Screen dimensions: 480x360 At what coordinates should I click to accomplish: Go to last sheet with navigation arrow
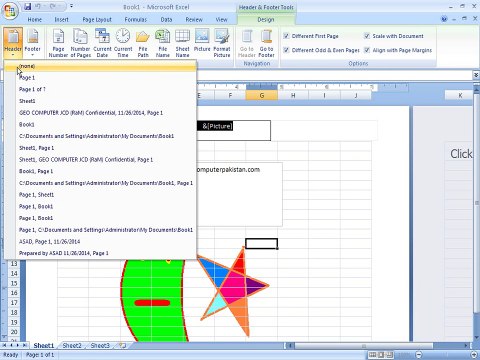click(24, 345)
